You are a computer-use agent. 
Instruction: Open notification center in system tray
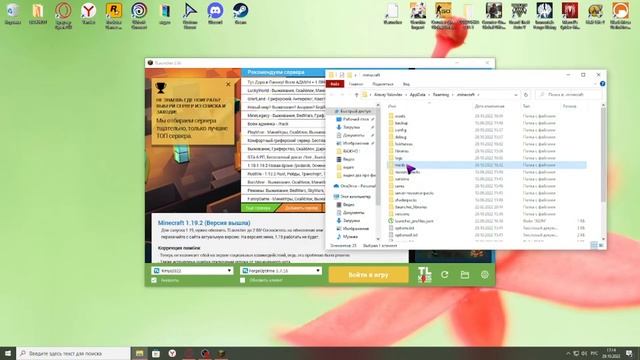[x=629, y=353]
